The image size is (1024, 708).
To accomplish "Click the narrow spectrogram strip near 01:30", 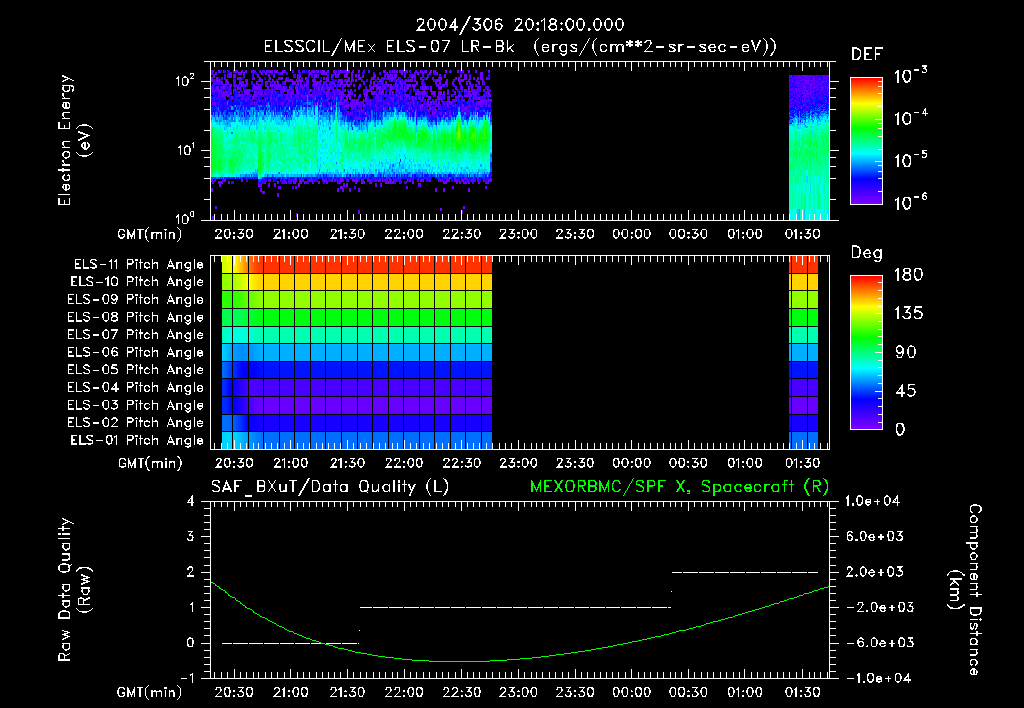I will point(808,148).
